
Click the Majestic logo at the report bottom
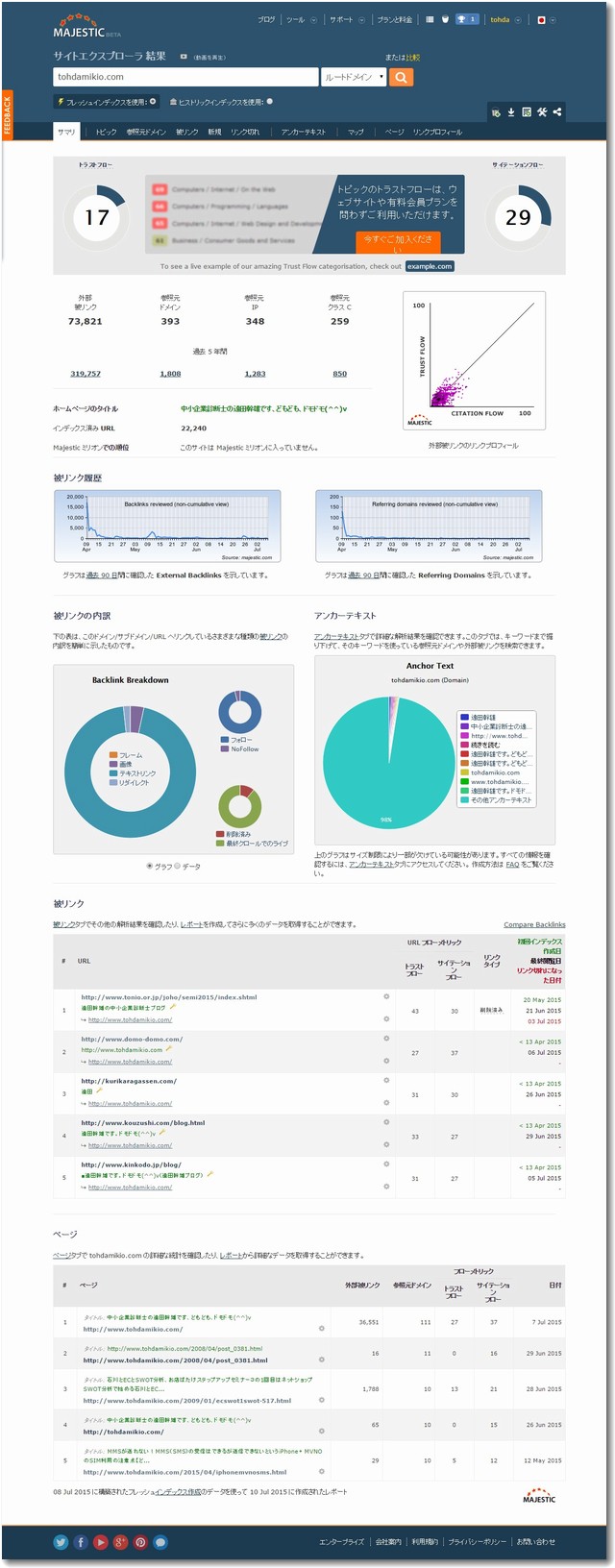[539, 1497]
